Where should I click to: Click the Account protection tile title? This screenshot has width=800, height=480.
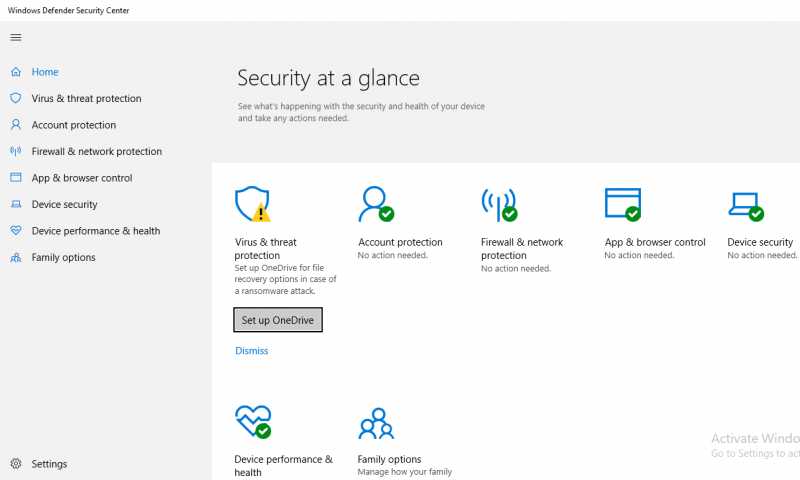tap(400, 242)
